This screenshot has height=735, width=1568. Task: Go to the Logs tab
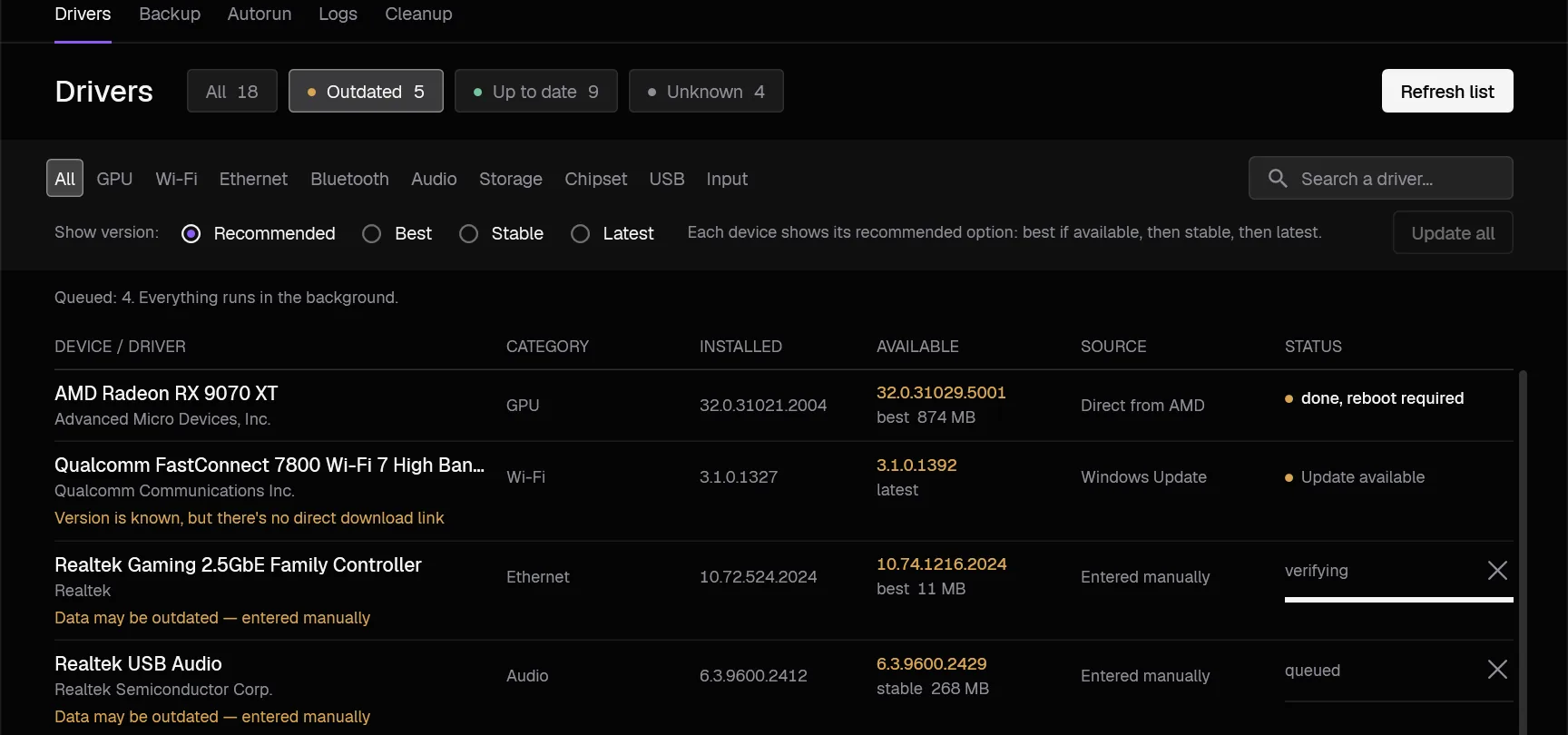coord(338,15)
